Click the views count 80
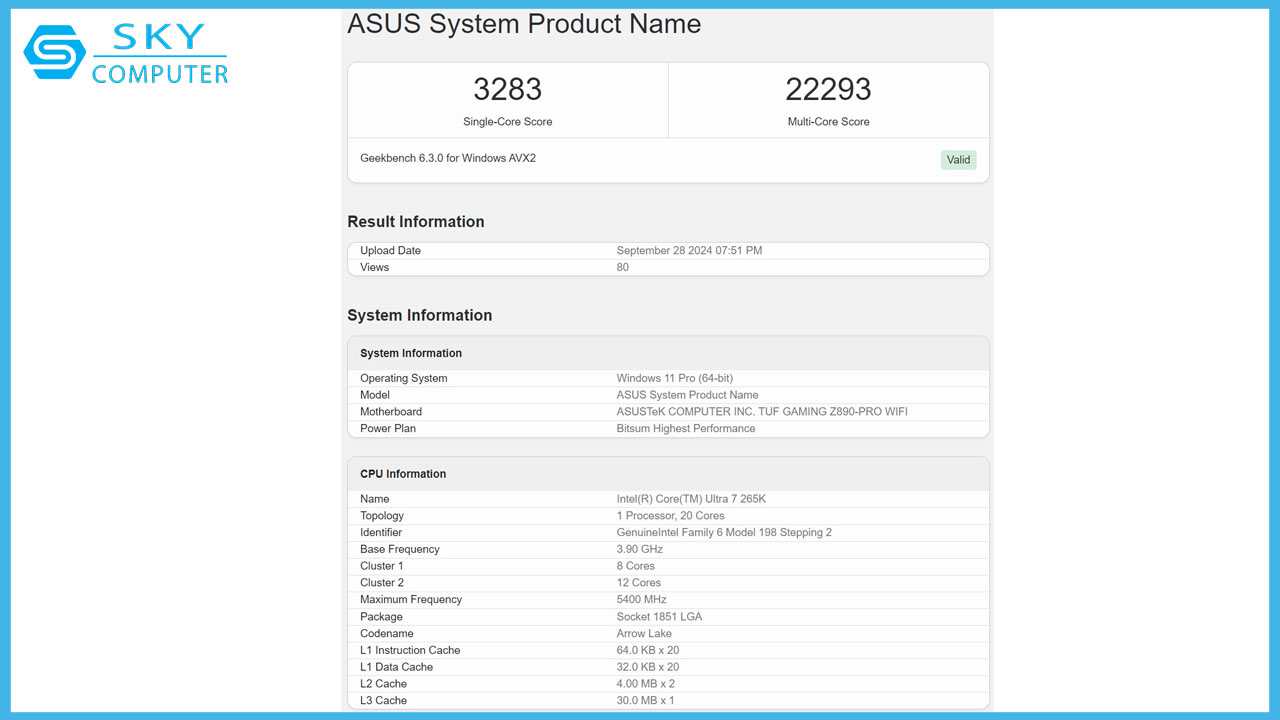 point(623,268)
